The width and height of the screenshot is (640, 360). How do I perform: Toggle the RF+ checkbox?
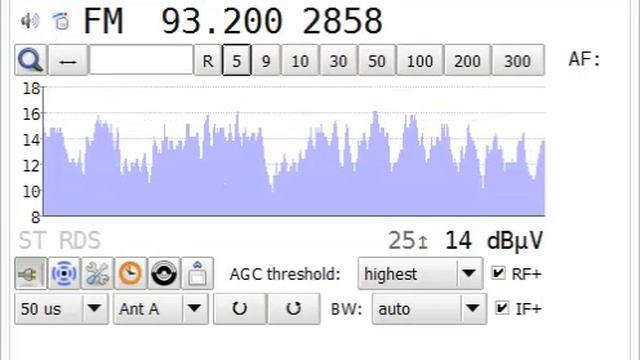point(498,273)
